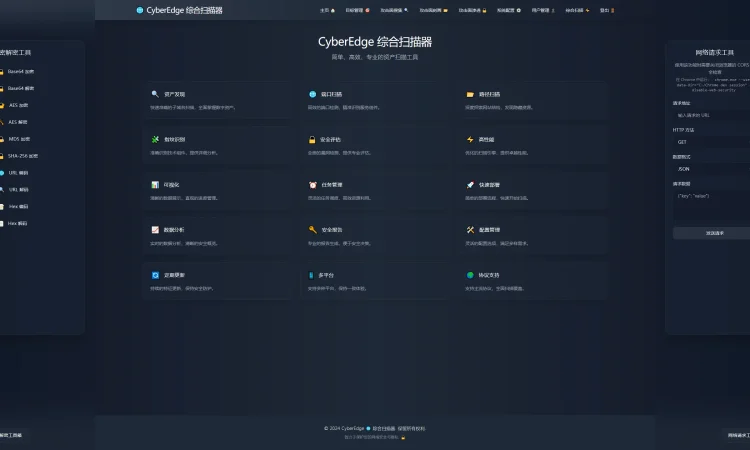Click the bar chart icon on 可视化 card
Screen dimensions: 750x450
point(155,185)
